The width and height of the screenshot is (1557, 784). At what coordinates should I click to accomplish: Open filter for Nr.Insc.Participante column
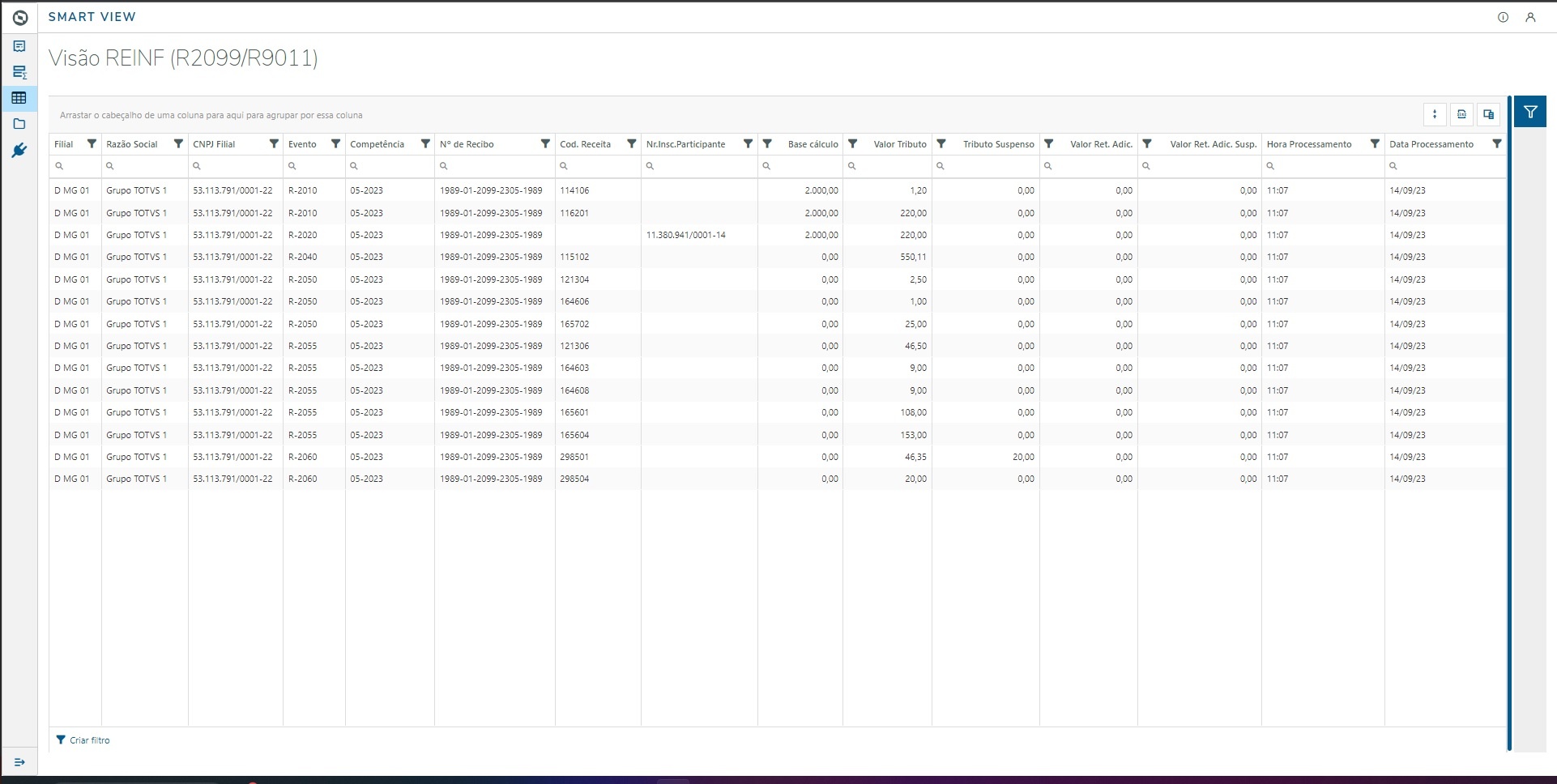tap(748, 143)
